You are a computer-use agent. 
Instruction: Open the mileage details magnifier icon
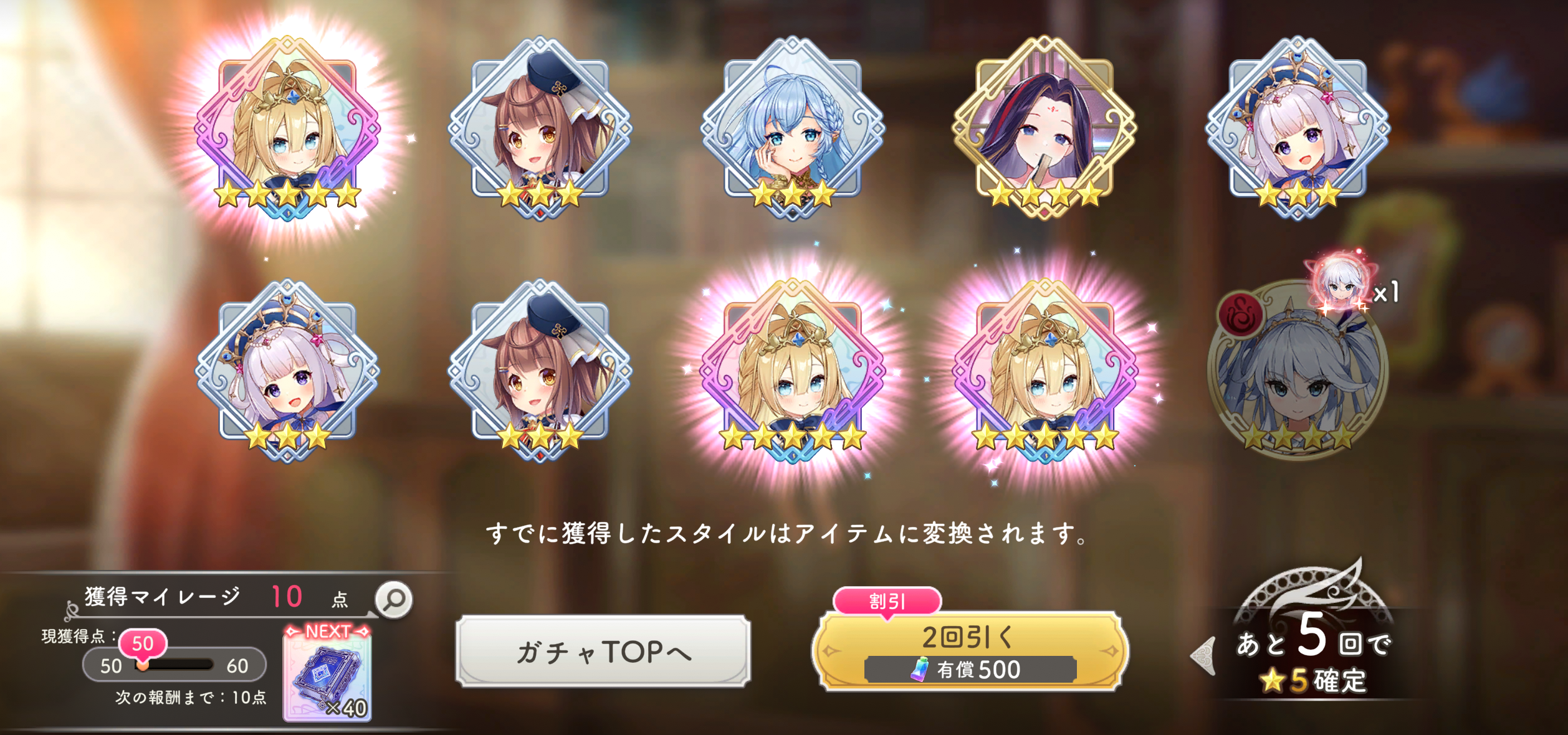[x=394, y=599]
